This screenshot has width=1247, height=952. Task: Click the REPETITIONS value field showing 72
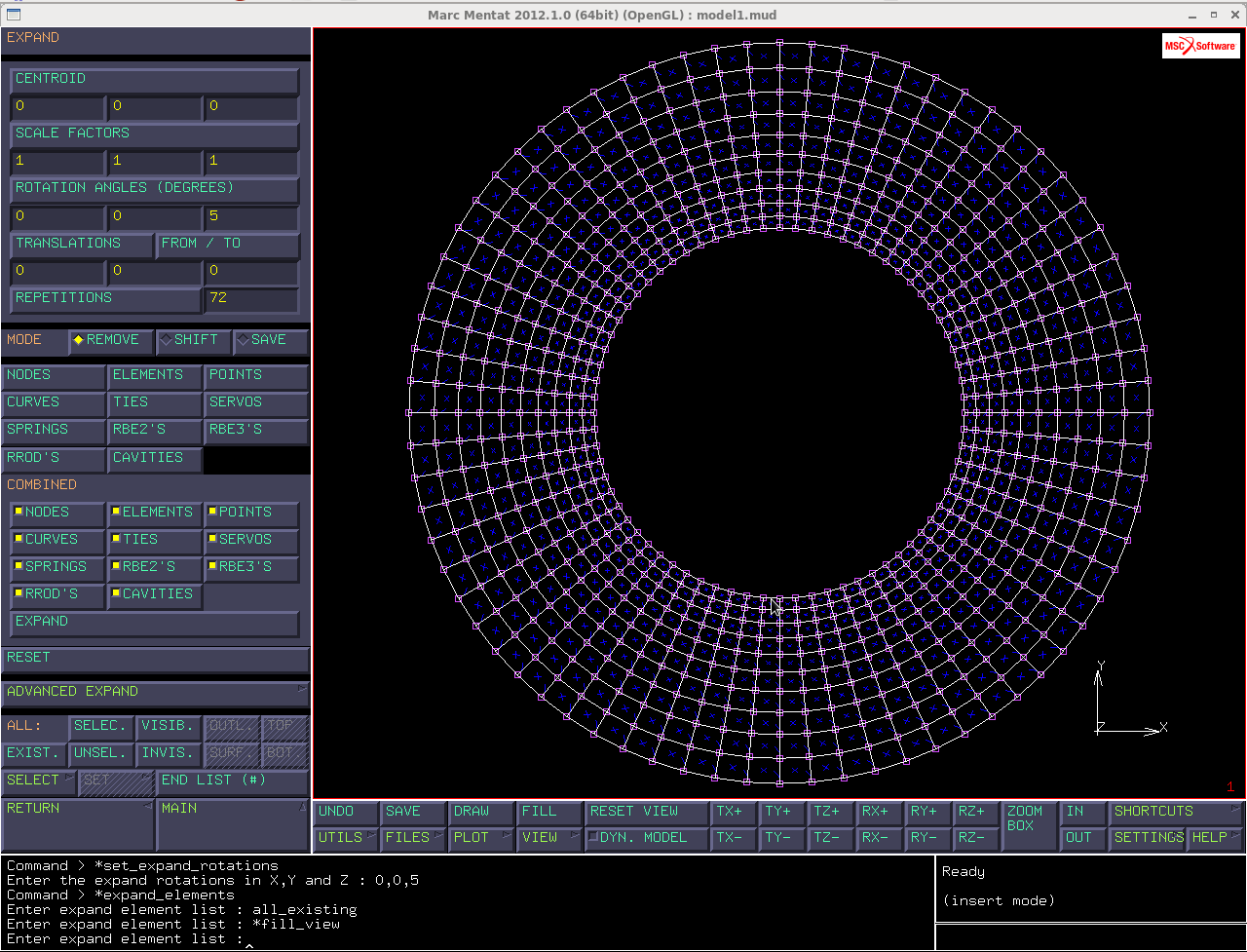(250, 298)
